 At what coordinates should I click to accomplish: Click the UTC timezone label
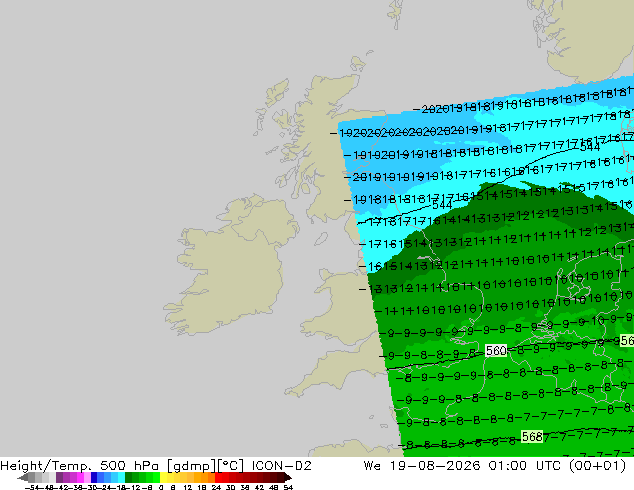(x=548, y=466)
